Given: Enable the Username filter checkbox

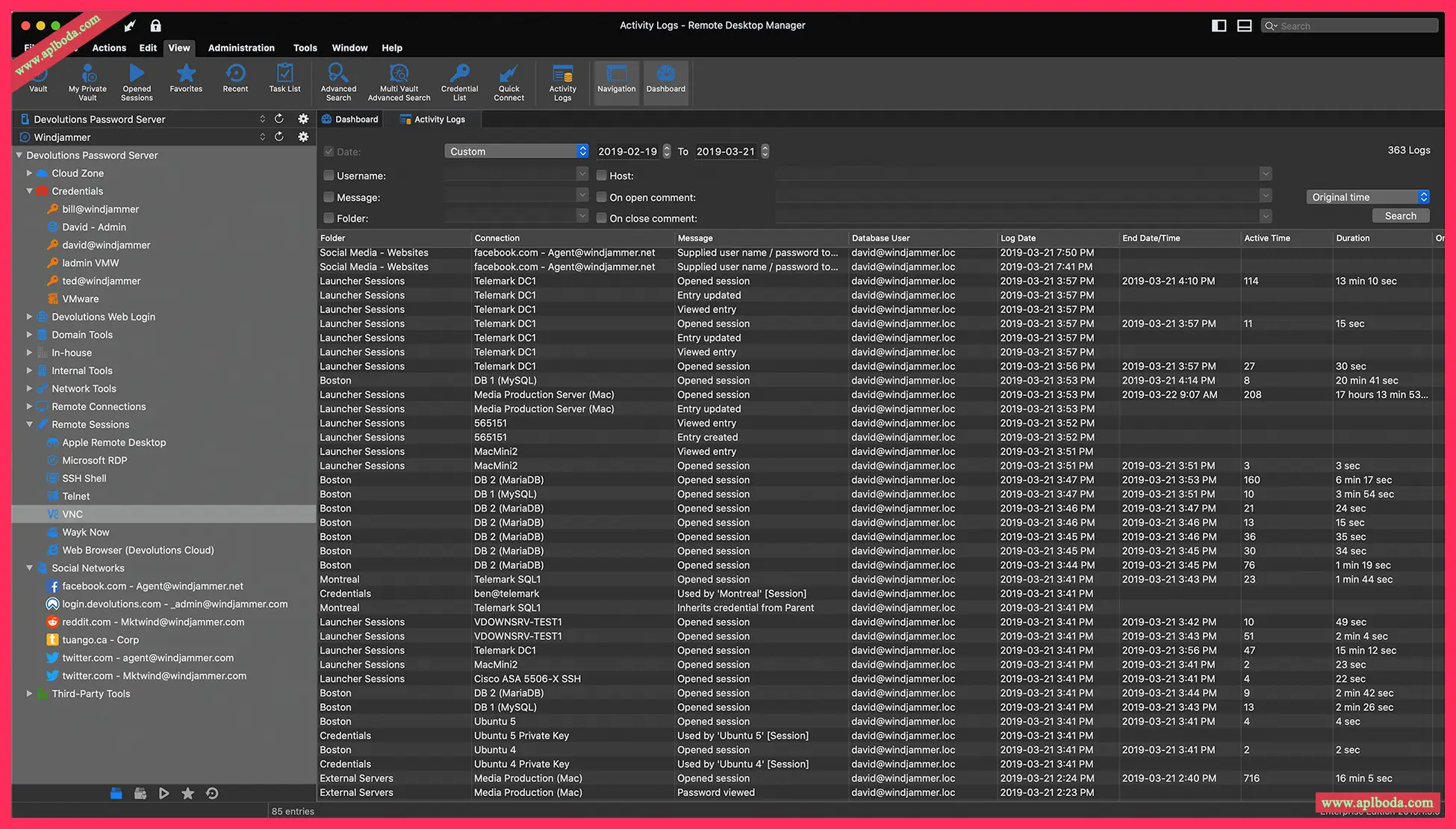Looking at the screenshot, I should (x=329, y=176).
